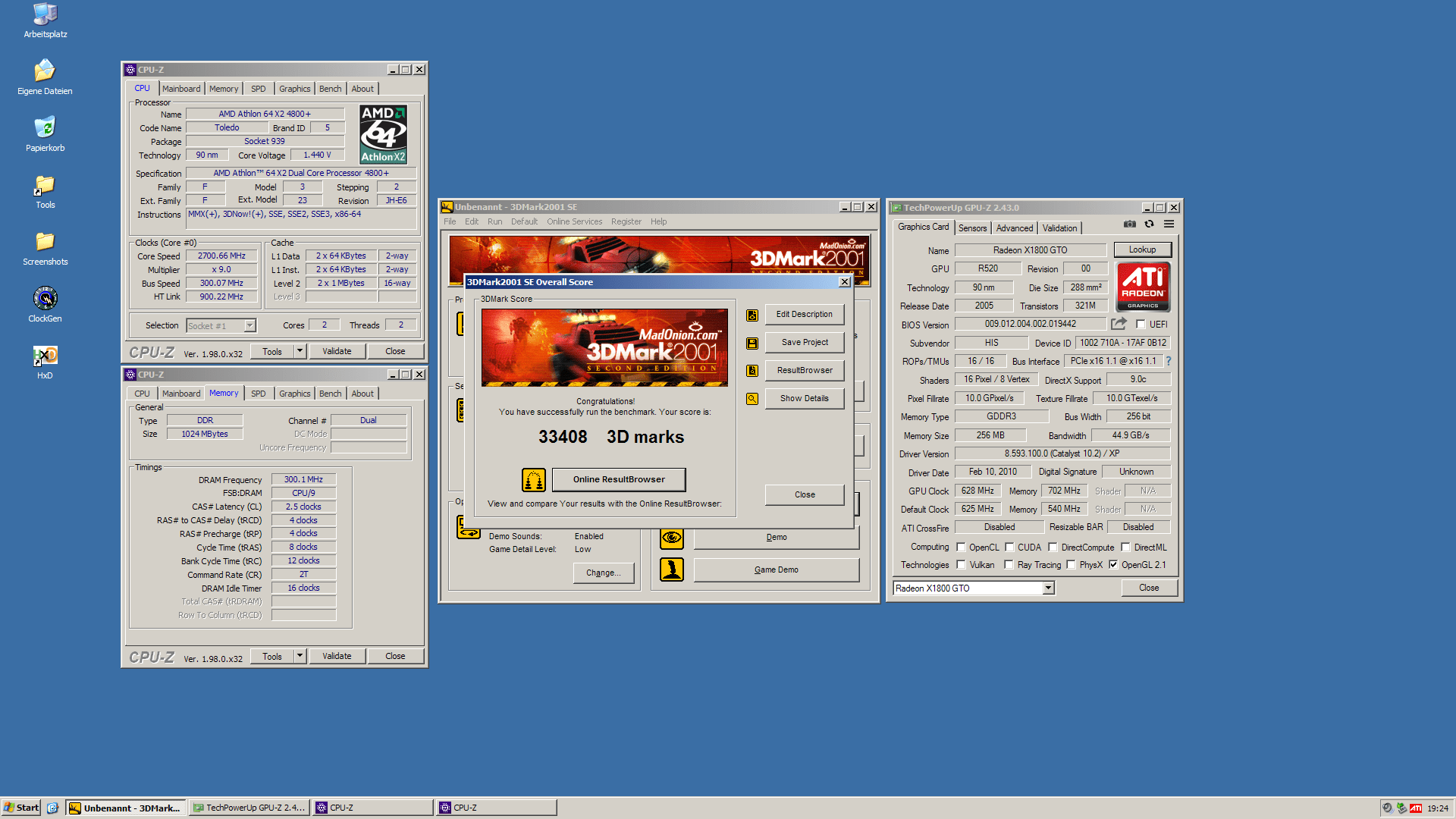Viewport: 1456px width, 819px height.
Task: Open the Radeon X1800 GTO device dropdown
Action: tap(1048, 588)
